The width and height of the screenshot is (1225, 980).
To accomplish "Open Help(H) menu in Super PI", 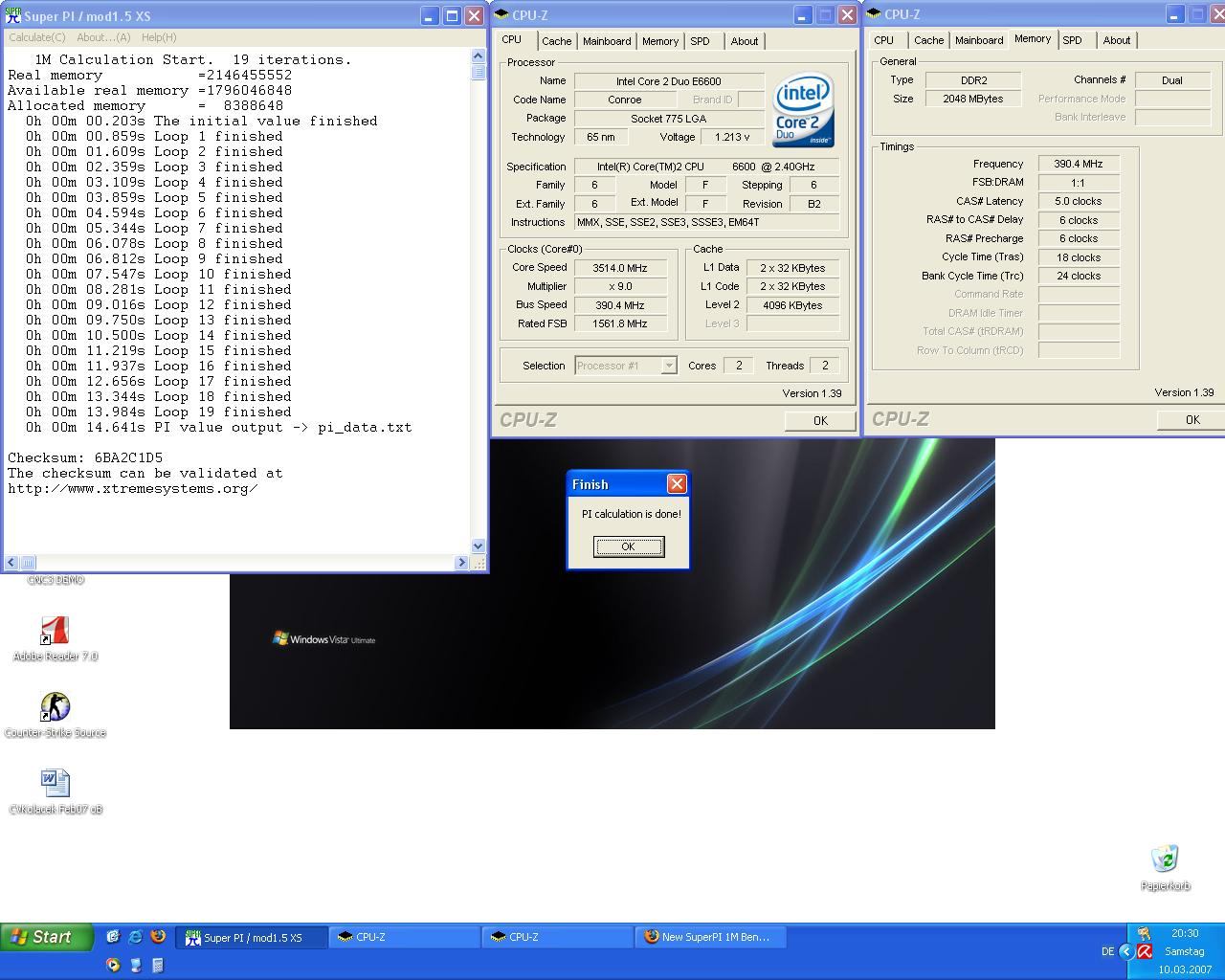I will (x=159, y=37).
